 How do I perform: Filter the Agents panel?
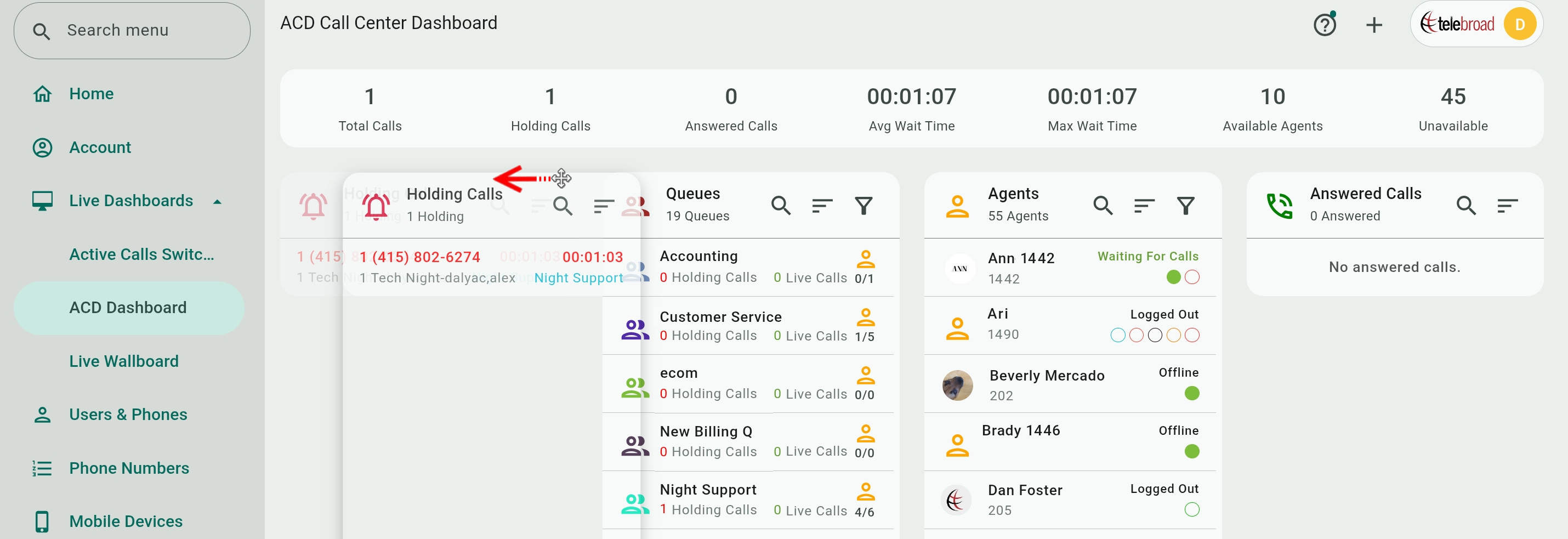click(1186, 206)
